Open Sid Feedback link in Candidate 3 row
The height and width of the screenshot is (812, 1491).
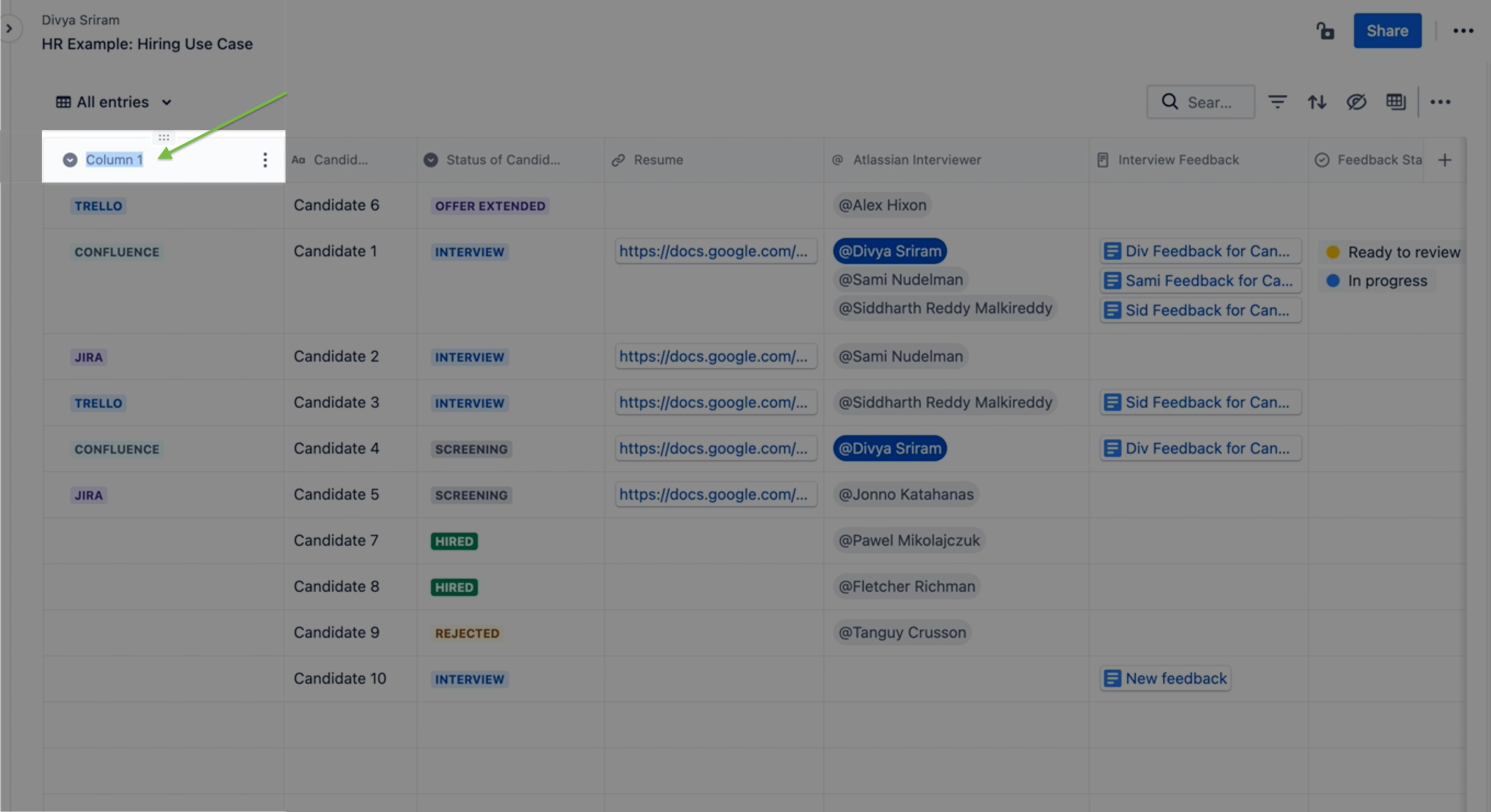tap(1200, 403)
